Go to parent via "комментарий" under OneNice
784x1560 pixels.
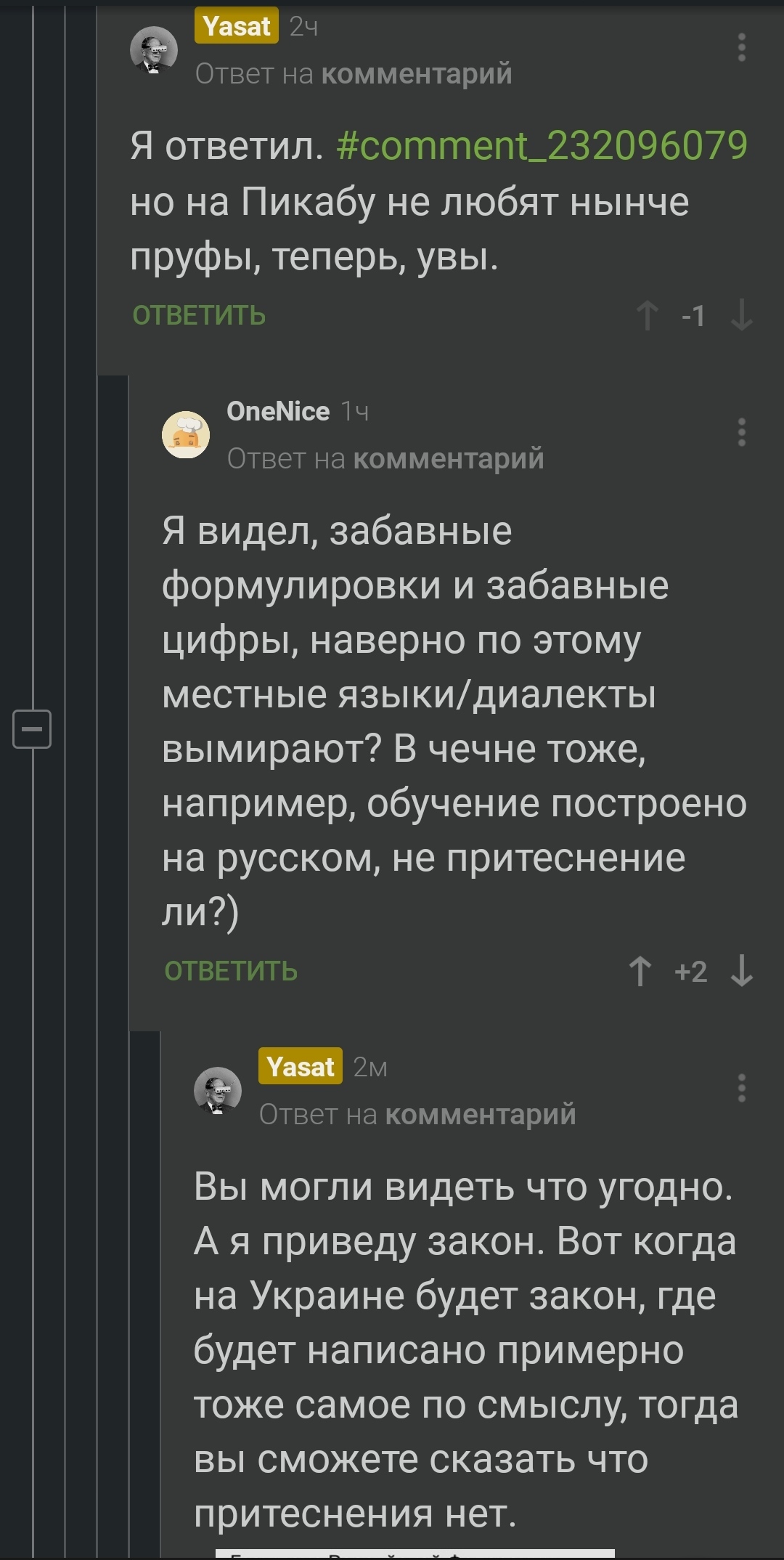pyautogui.click(x=449, y=459)
